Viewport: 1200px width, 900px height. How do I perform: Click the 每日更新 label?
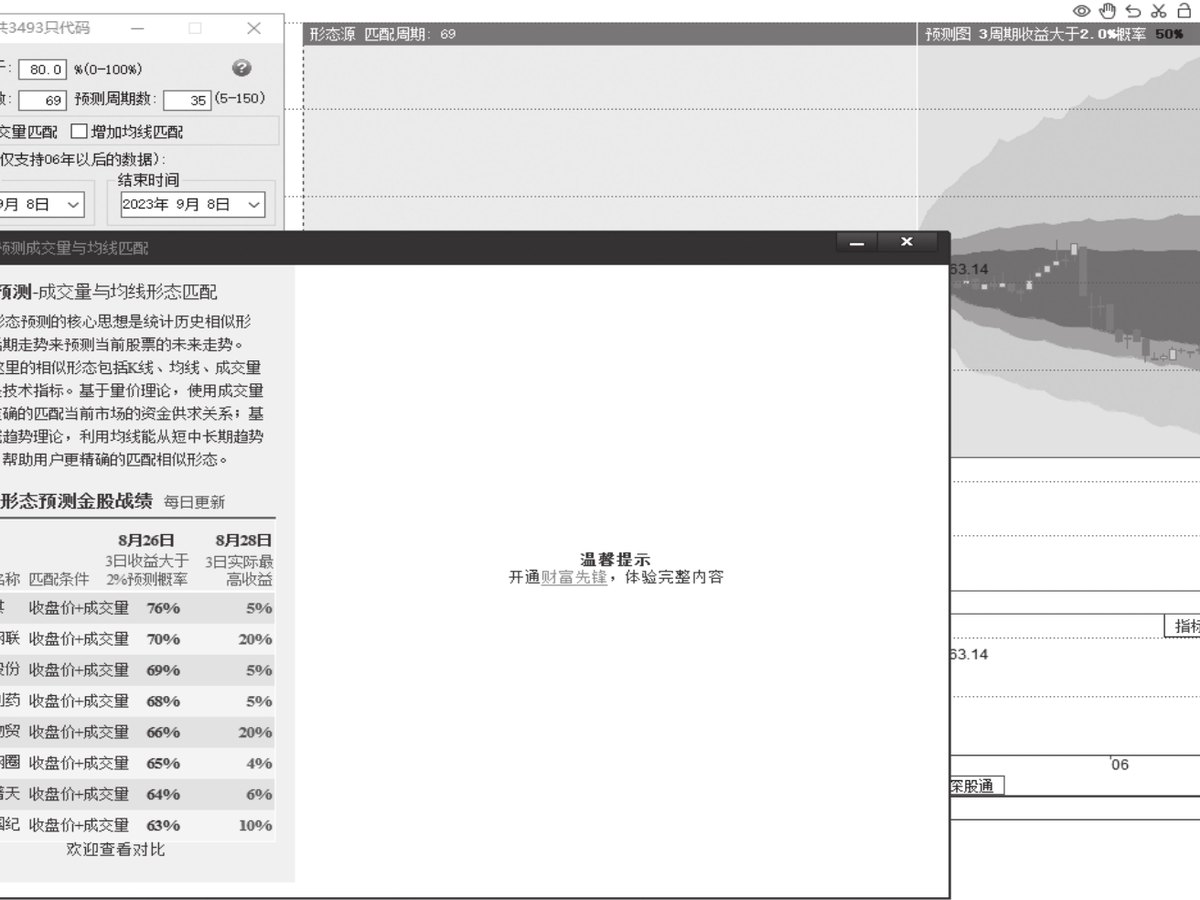(x=195, y=502)
